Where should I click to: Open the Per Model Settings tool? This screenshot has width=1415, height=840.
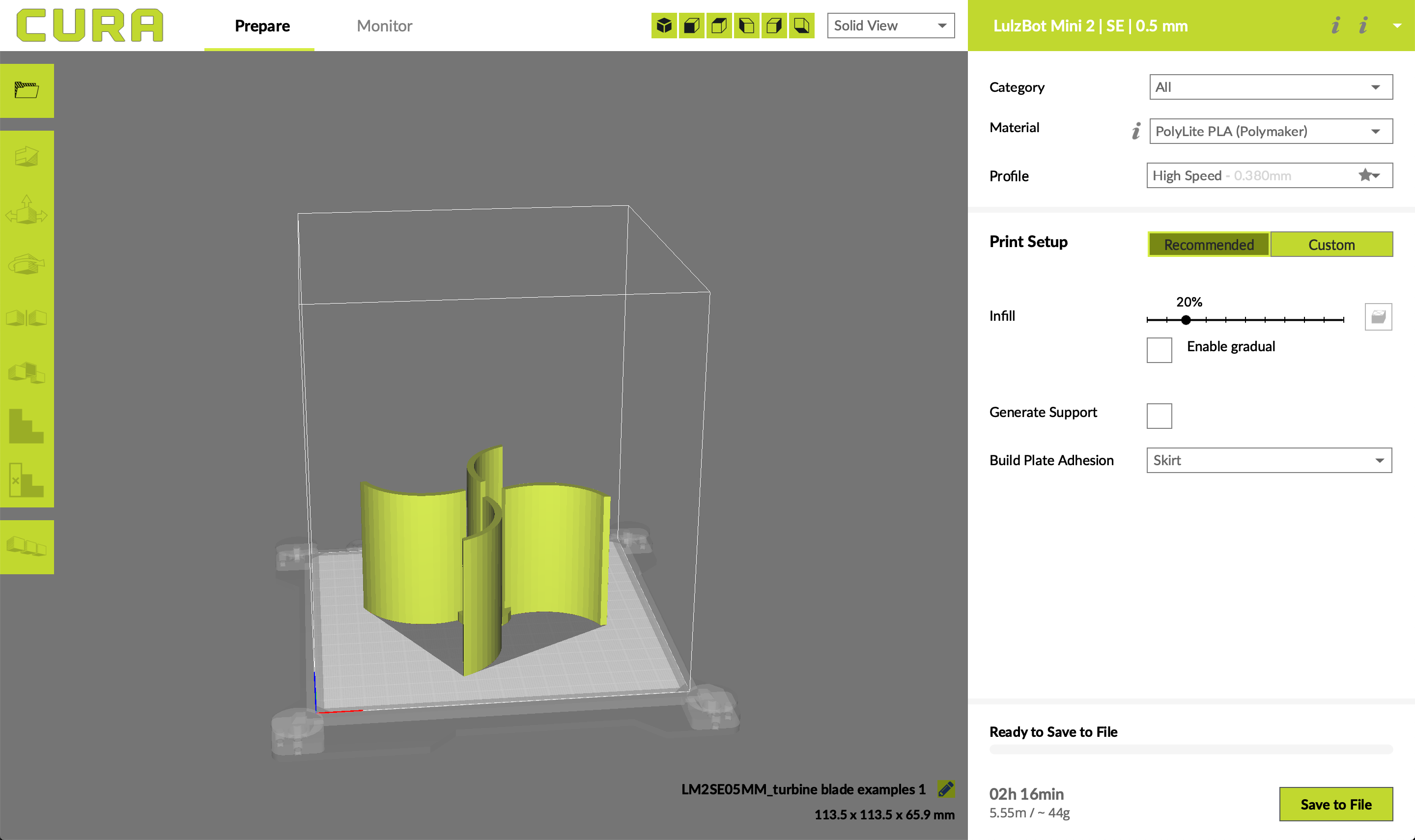coord(27,371)
